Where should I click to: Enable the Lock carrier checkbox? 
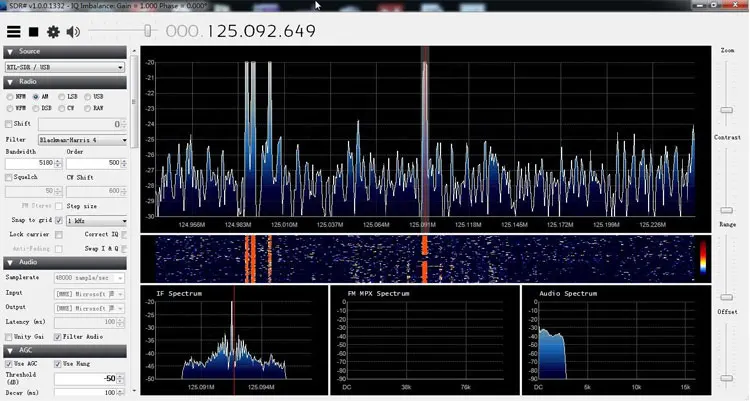(x=59, y=235)
